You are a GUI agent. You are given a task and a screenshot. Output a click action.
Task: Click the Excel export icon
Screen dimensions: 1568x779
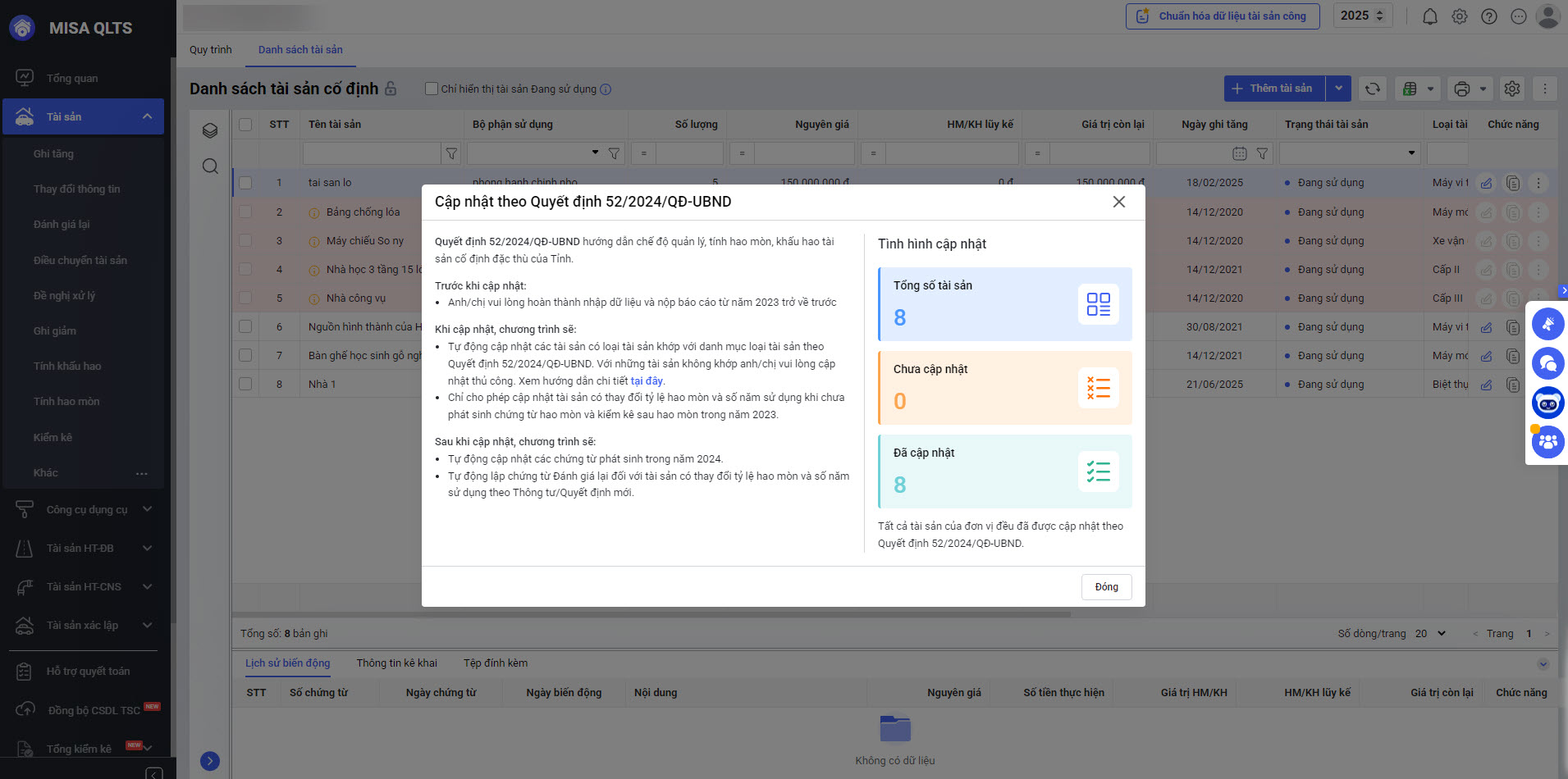[x=1410, y=89]
